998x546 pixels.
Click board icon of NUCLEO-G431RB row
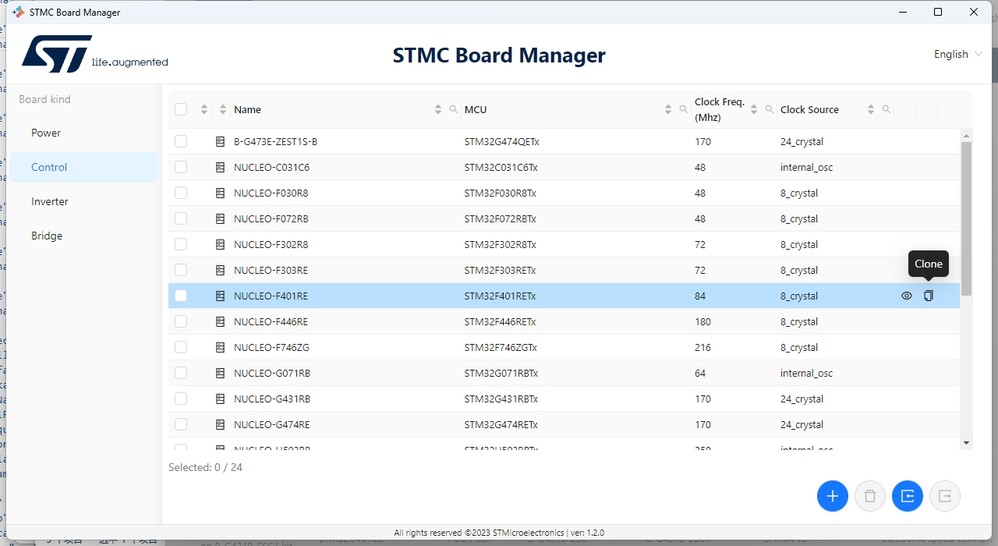point(220,399)
